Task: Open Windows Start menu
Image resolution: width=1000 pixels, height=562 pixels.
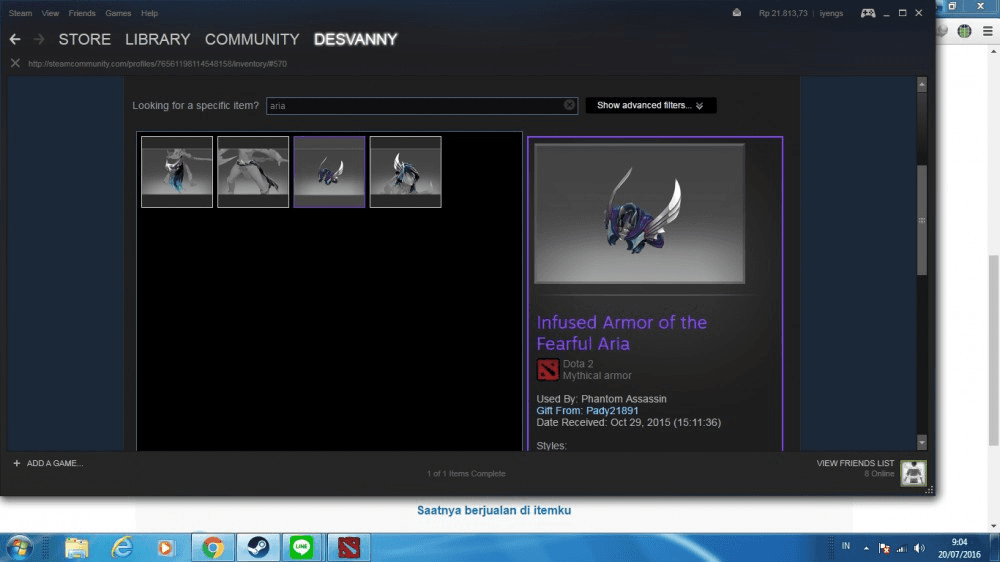Action: click(19, 547)
